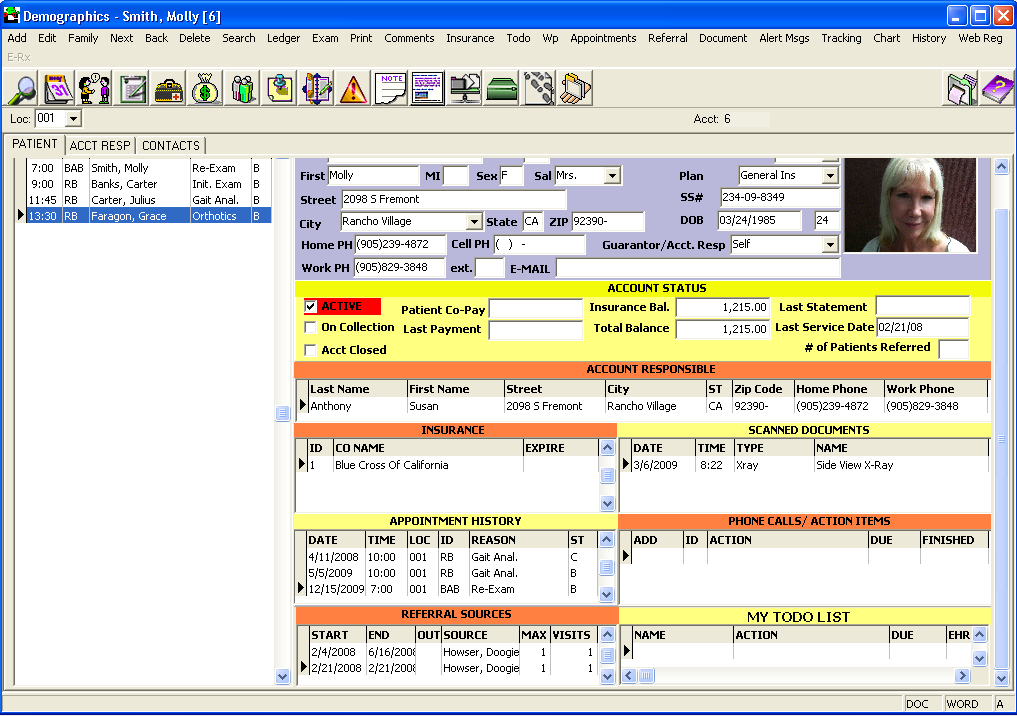Click the My Todo List scroll-right arrow

click(x=963, y=676)
